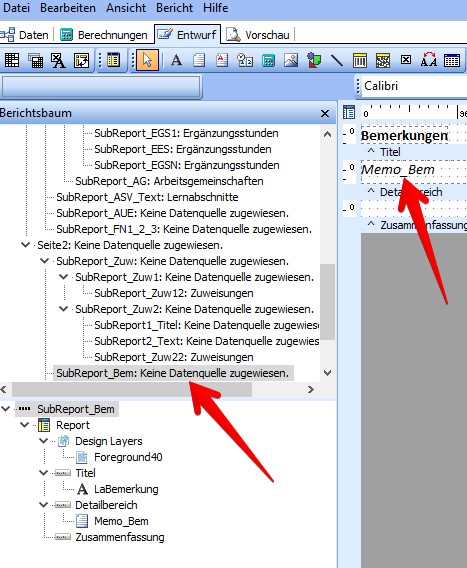This screenshot has width=467, height=568.
Task: Select the Label text tool
Action: point(176,60)
